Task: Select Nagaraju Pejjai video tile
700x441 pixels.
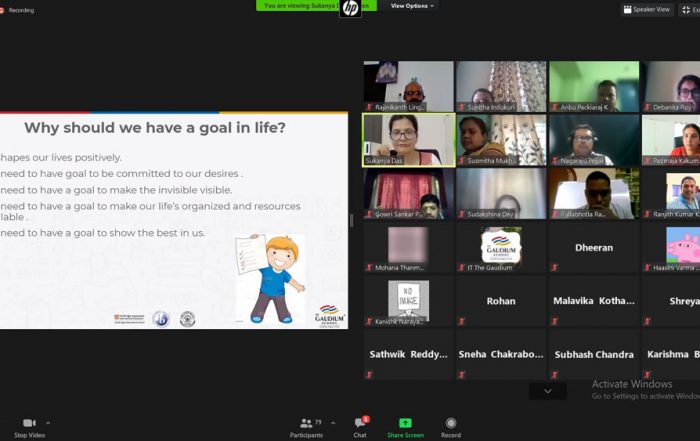Action: tap(594, 140)
